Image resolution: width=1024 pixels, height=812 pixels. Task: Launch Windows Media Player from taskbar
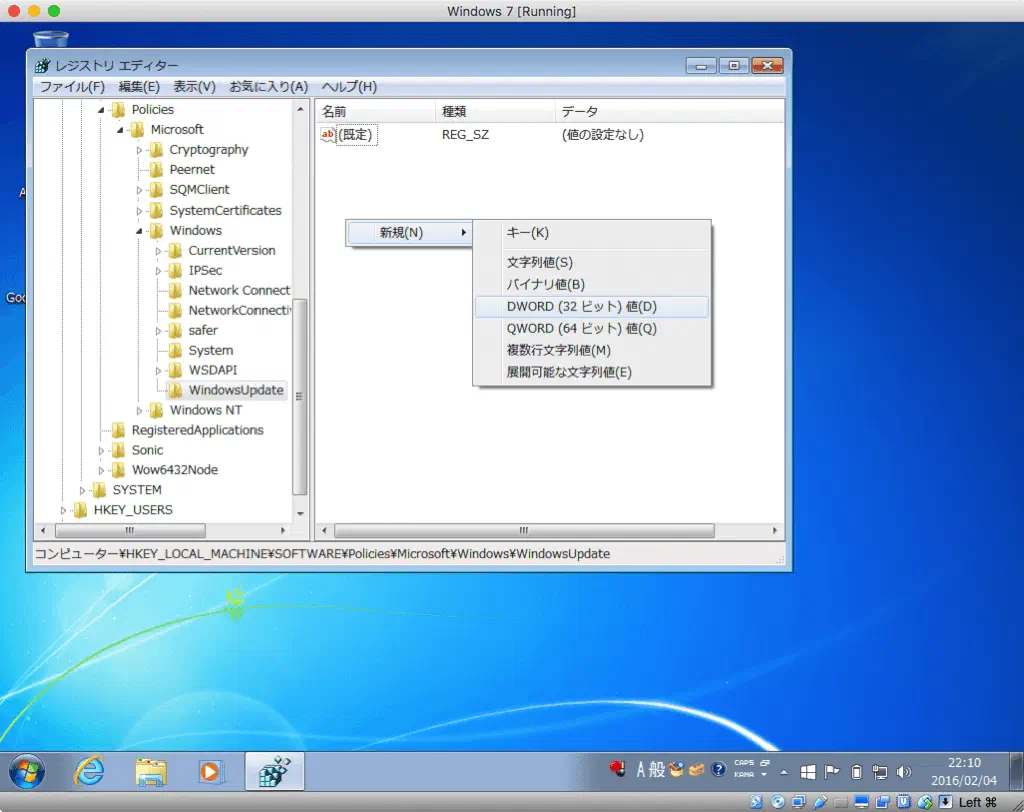pyautogui.click(x=210, y=771)
